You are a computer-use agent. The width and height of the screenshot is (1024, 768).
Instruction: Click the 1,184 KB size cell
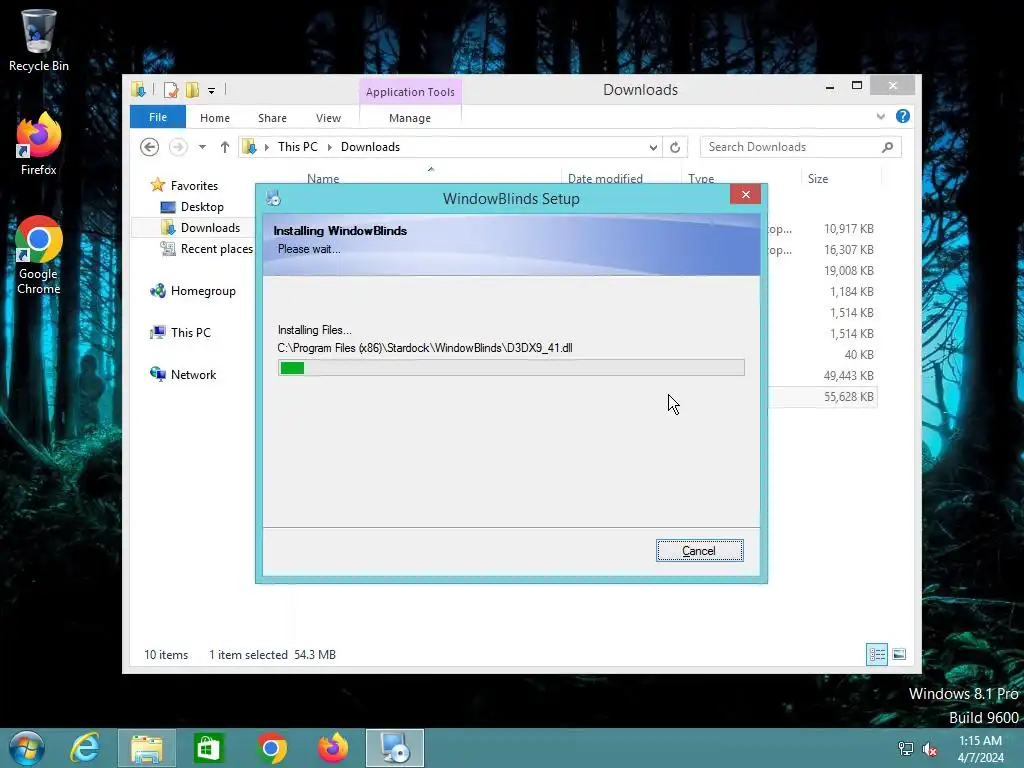click(852, 291)
